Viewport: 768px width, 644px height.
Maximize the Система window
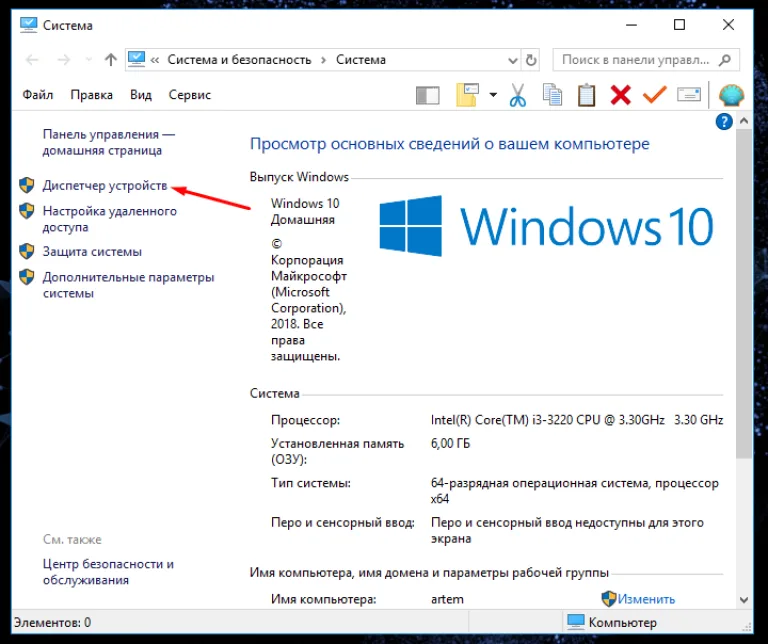point(679,24)
